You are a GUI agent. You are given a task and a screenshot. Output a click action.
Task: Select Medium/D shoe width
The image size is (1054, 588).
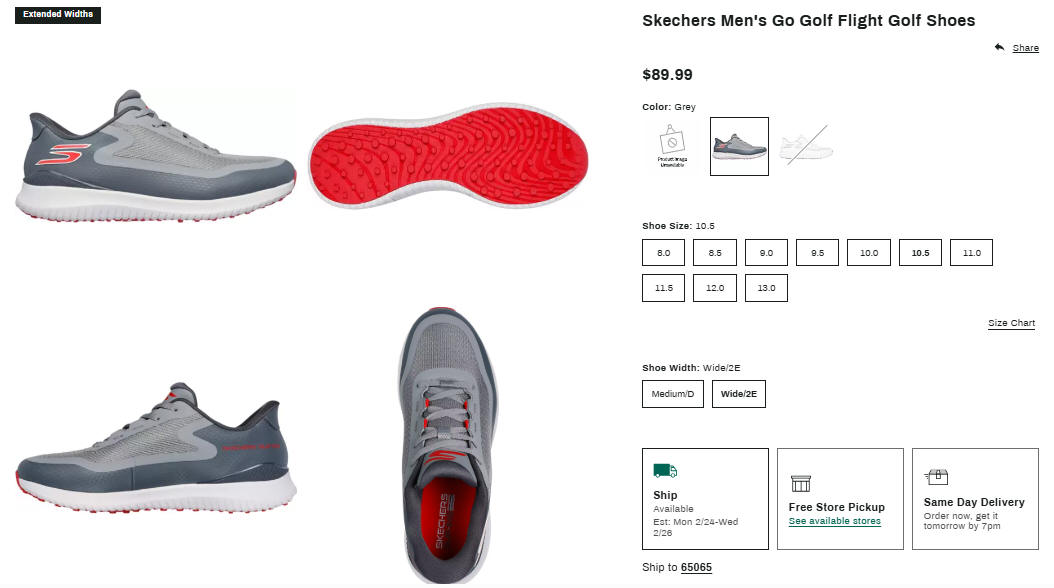(673, 394)
